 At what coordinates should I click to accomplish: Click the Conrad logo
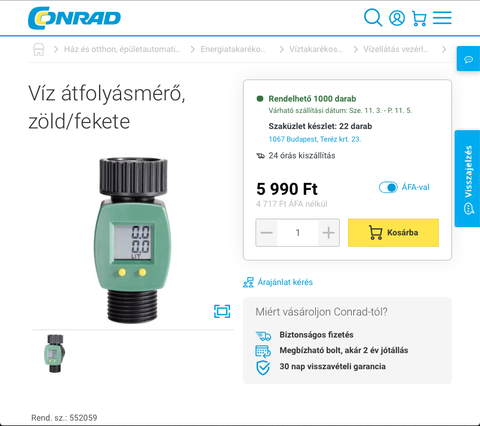pyautogui.click(x=74, y=18)
